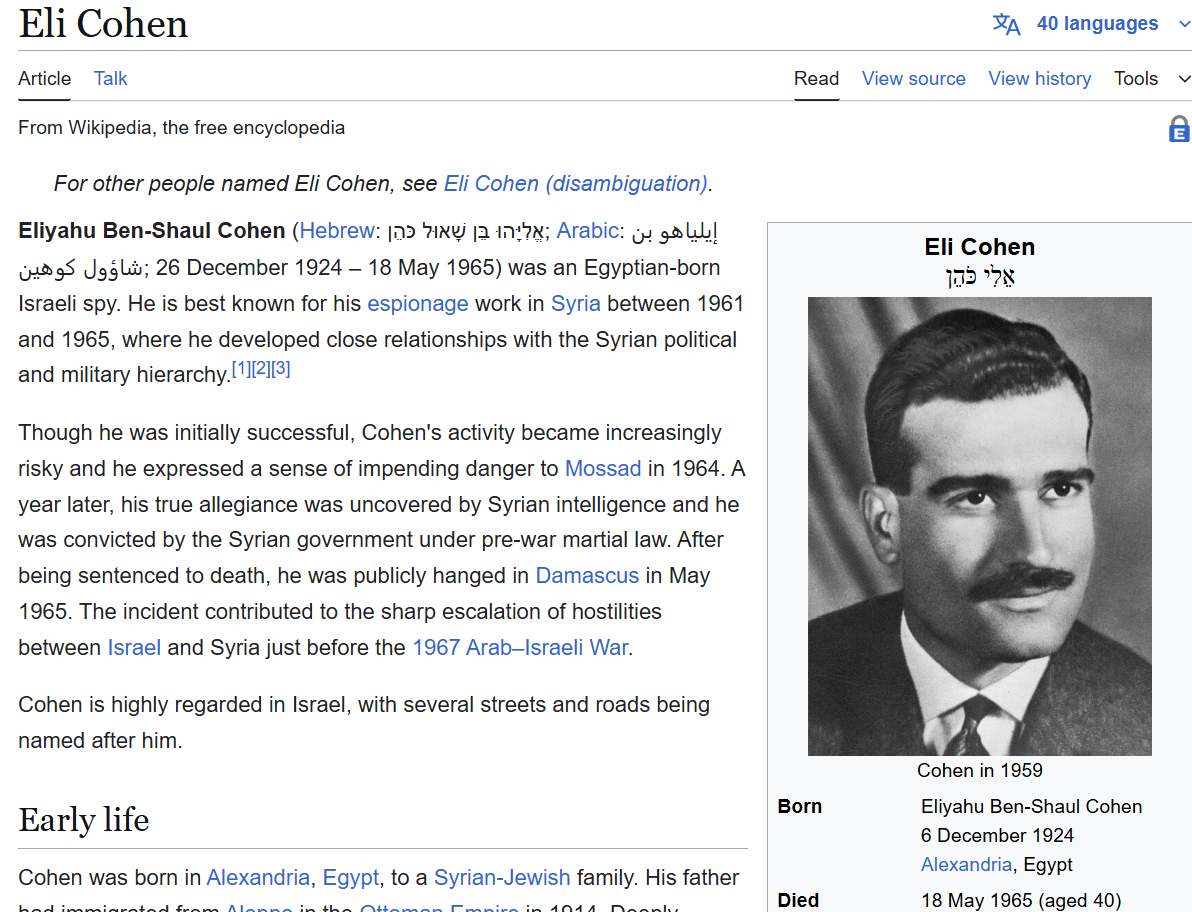The image size is (1192, 912).
Task: Click the 'Cohen in 1959' caption
Action: click(979, 770)
